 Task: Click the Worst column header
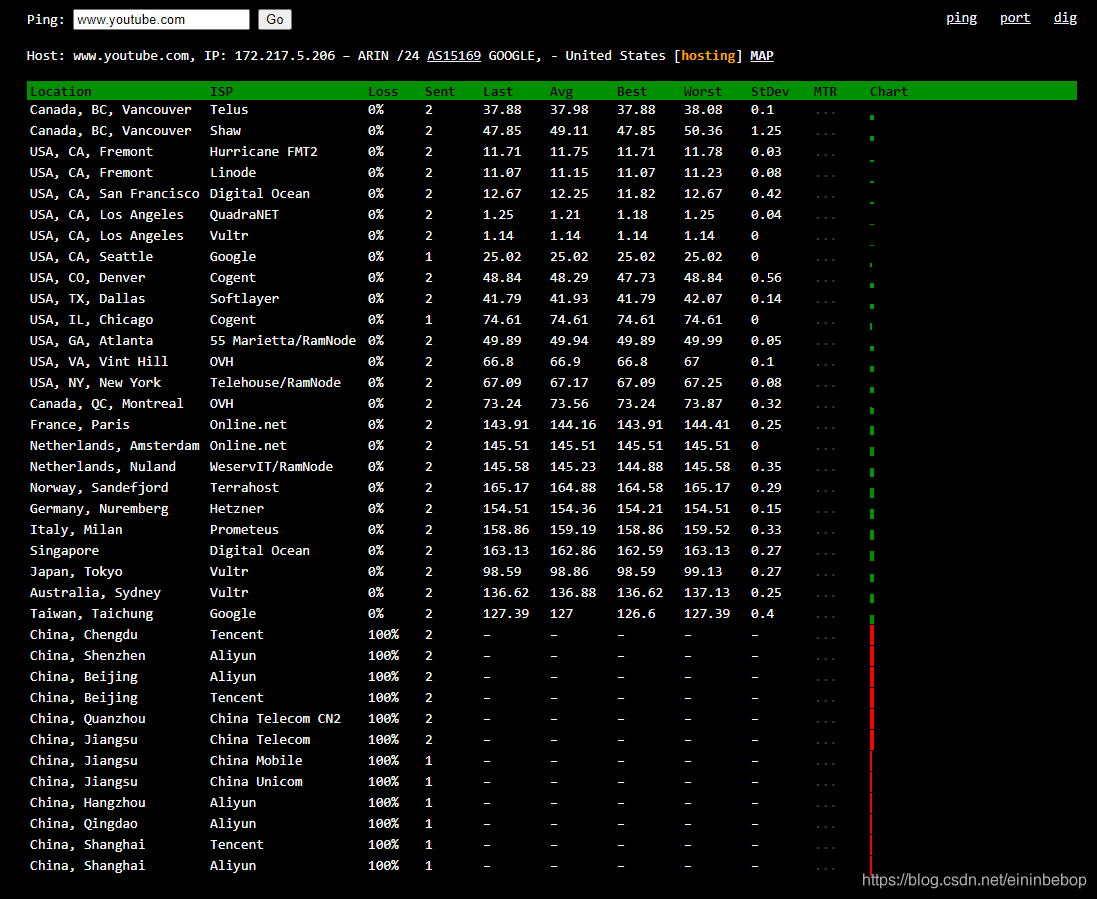pyautogui.click(x=702, y=91)
